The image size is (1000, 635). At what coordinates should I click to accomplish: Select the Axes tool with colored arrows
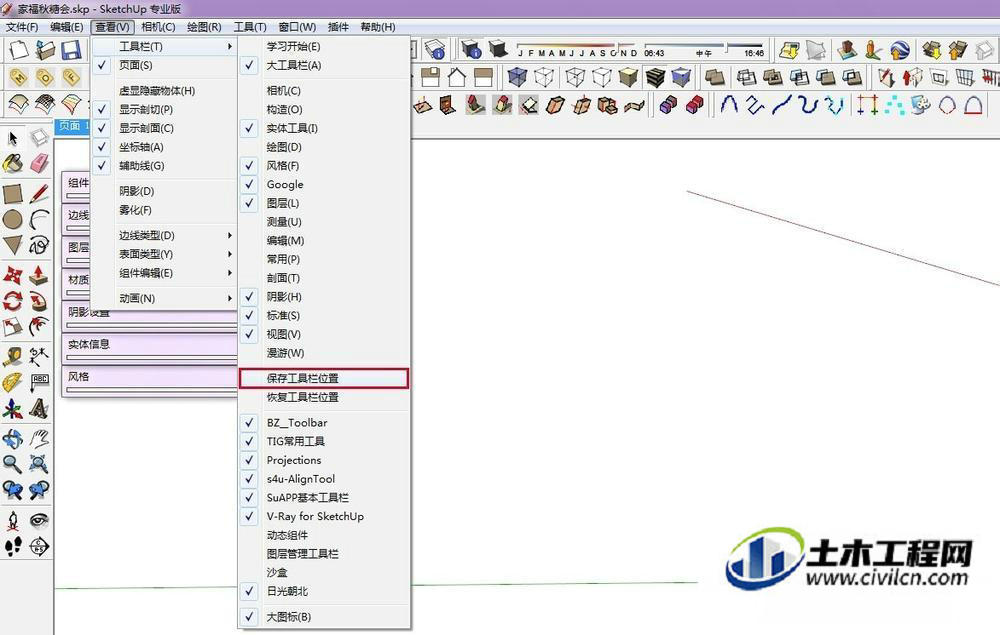coord(13,408)
